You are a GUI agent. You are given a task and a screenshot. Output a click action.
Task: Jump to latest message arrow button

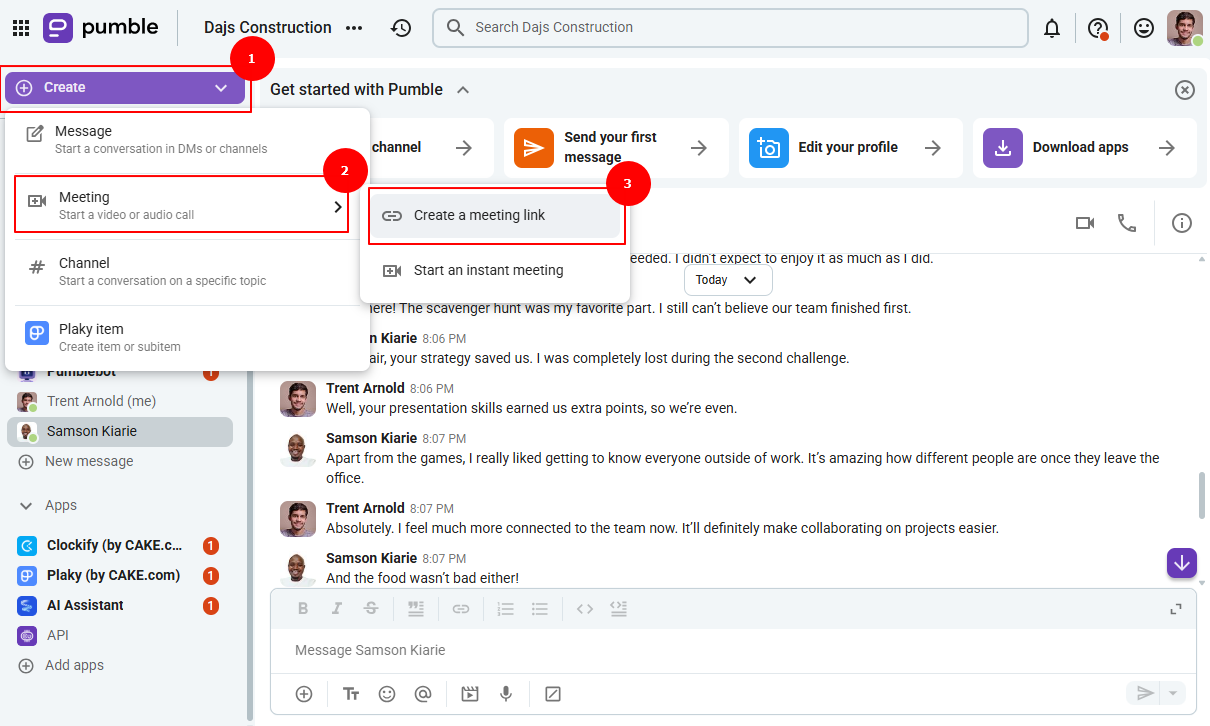[1182, 563]
